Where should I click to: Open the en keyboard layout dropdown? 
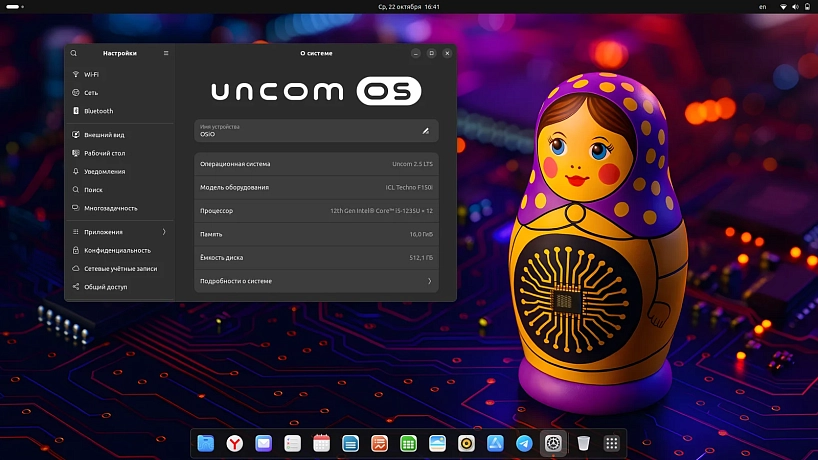click(762, 7)
